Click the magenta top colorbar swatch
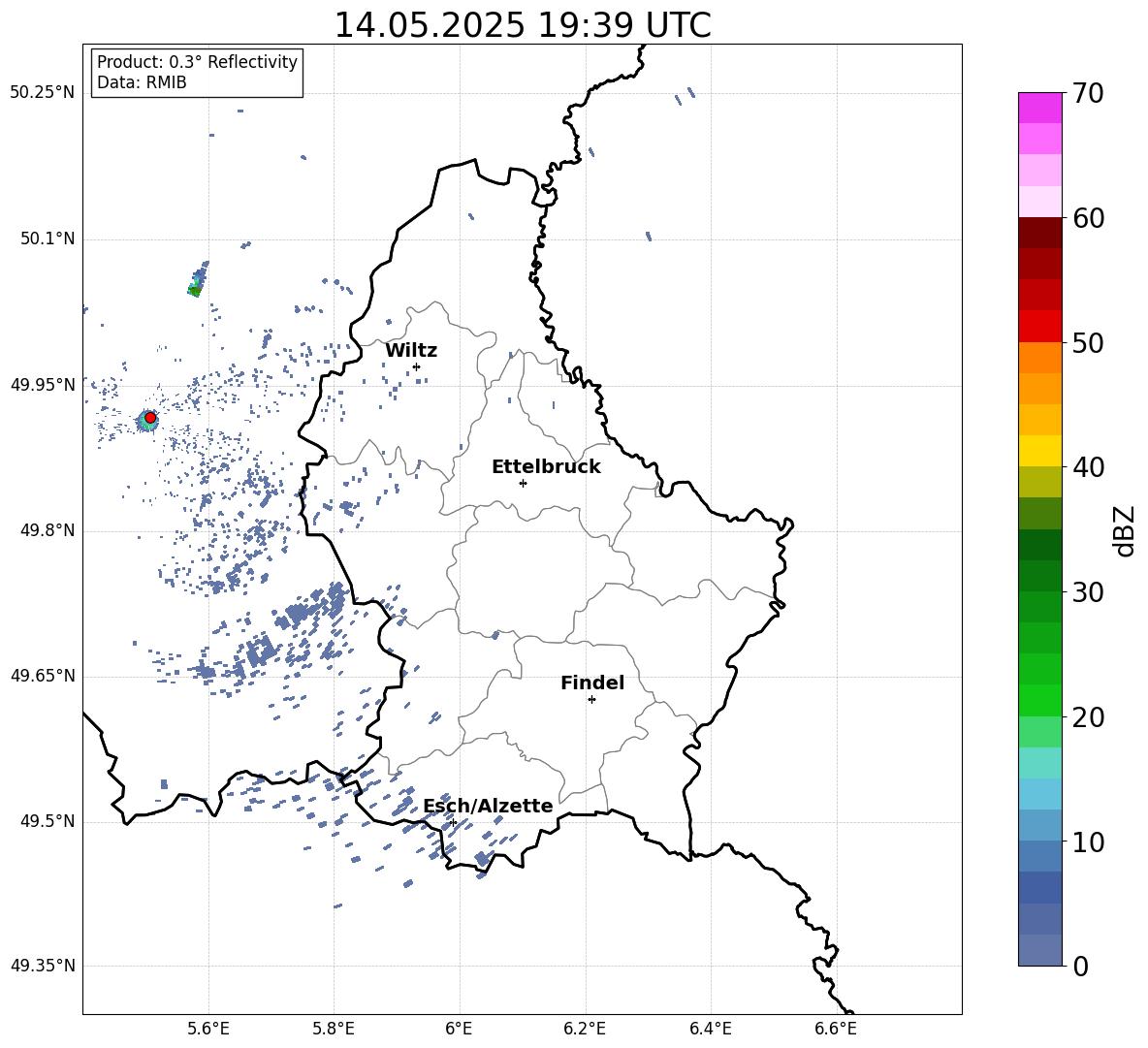1148x1048 pixels. (1039, 108)
